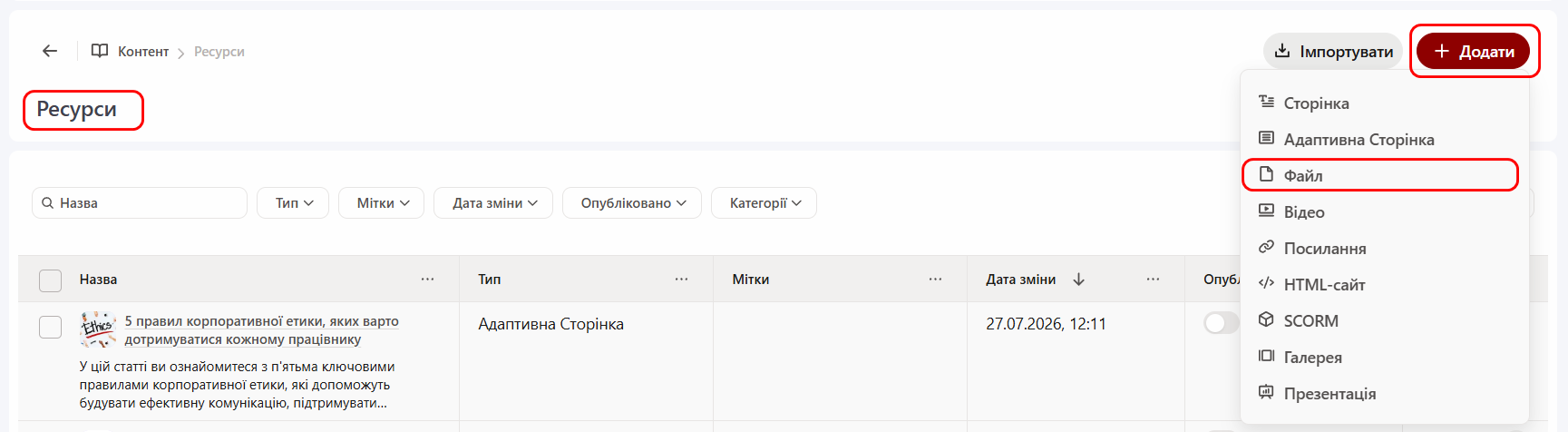Screen dimensions: 1568x432
Task: Expand the Тип filter dropdown
Action: pos(293,202)
